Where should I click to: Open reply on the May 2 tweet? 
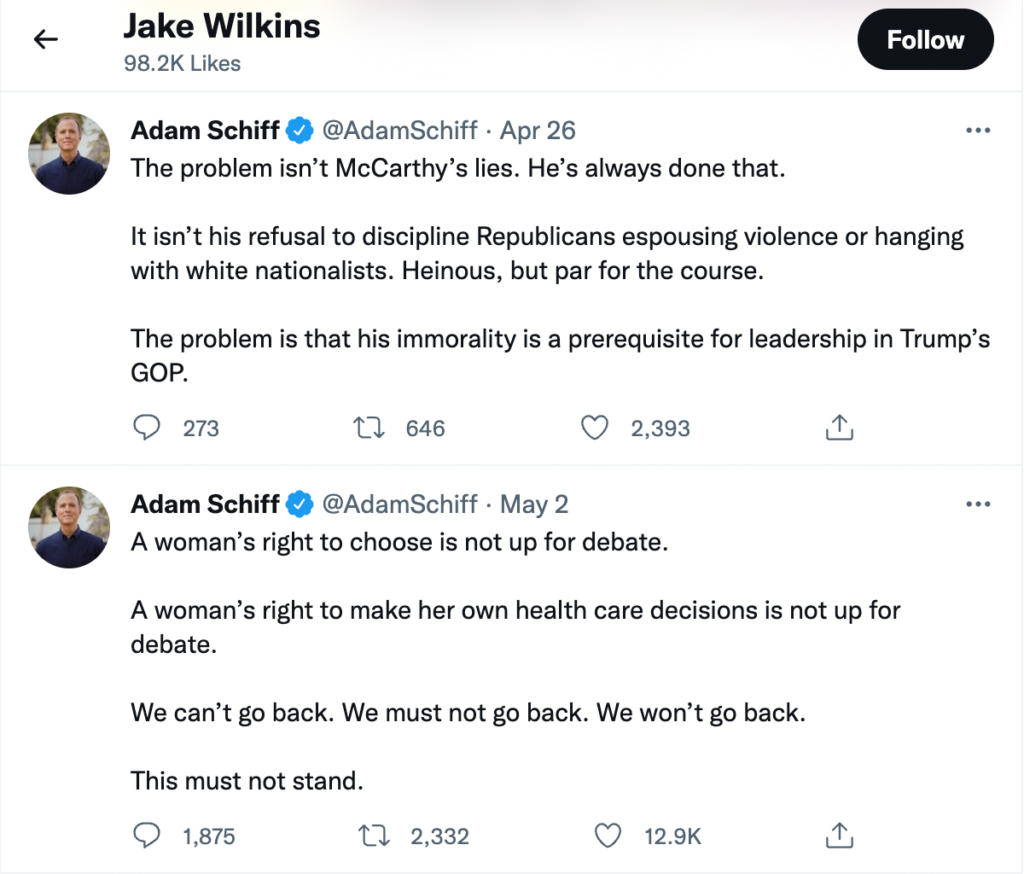(x=147, y=835)
